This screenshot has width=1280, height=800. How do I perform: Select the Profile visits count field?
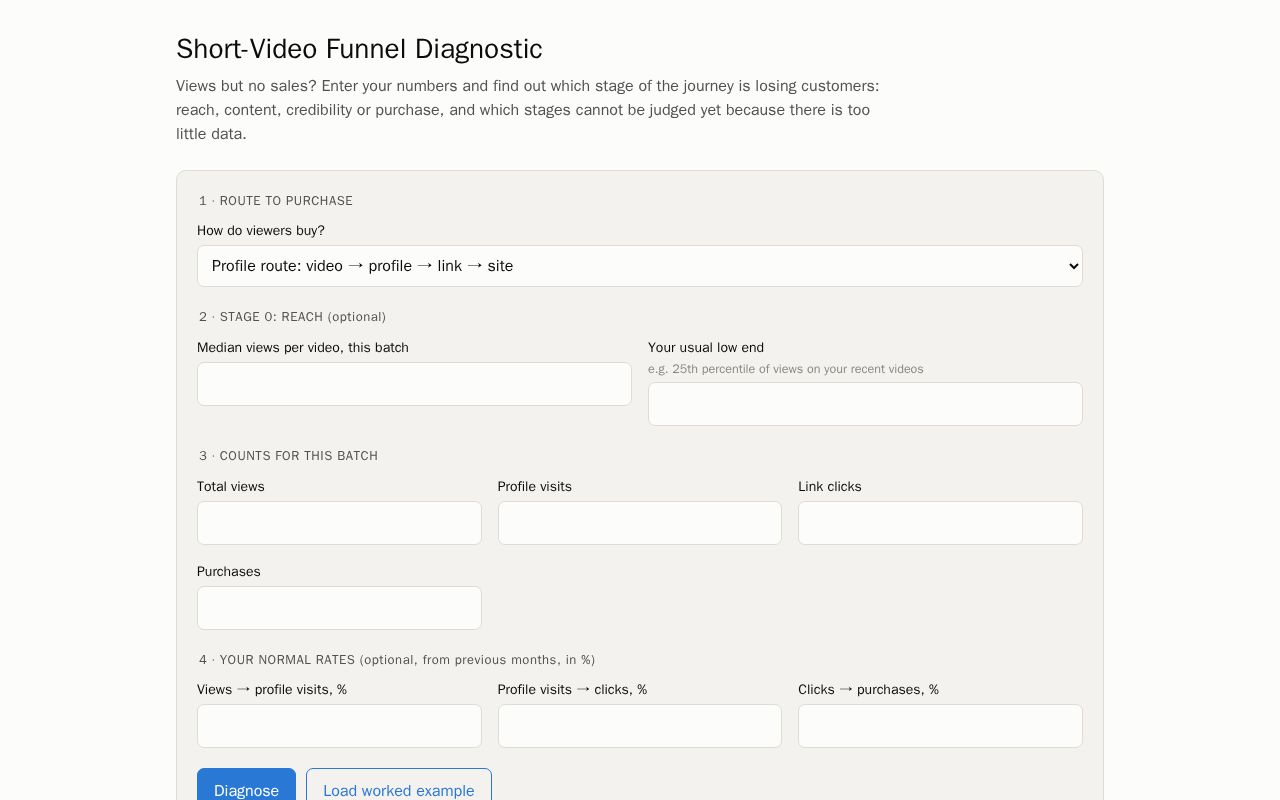click(640, 523)
